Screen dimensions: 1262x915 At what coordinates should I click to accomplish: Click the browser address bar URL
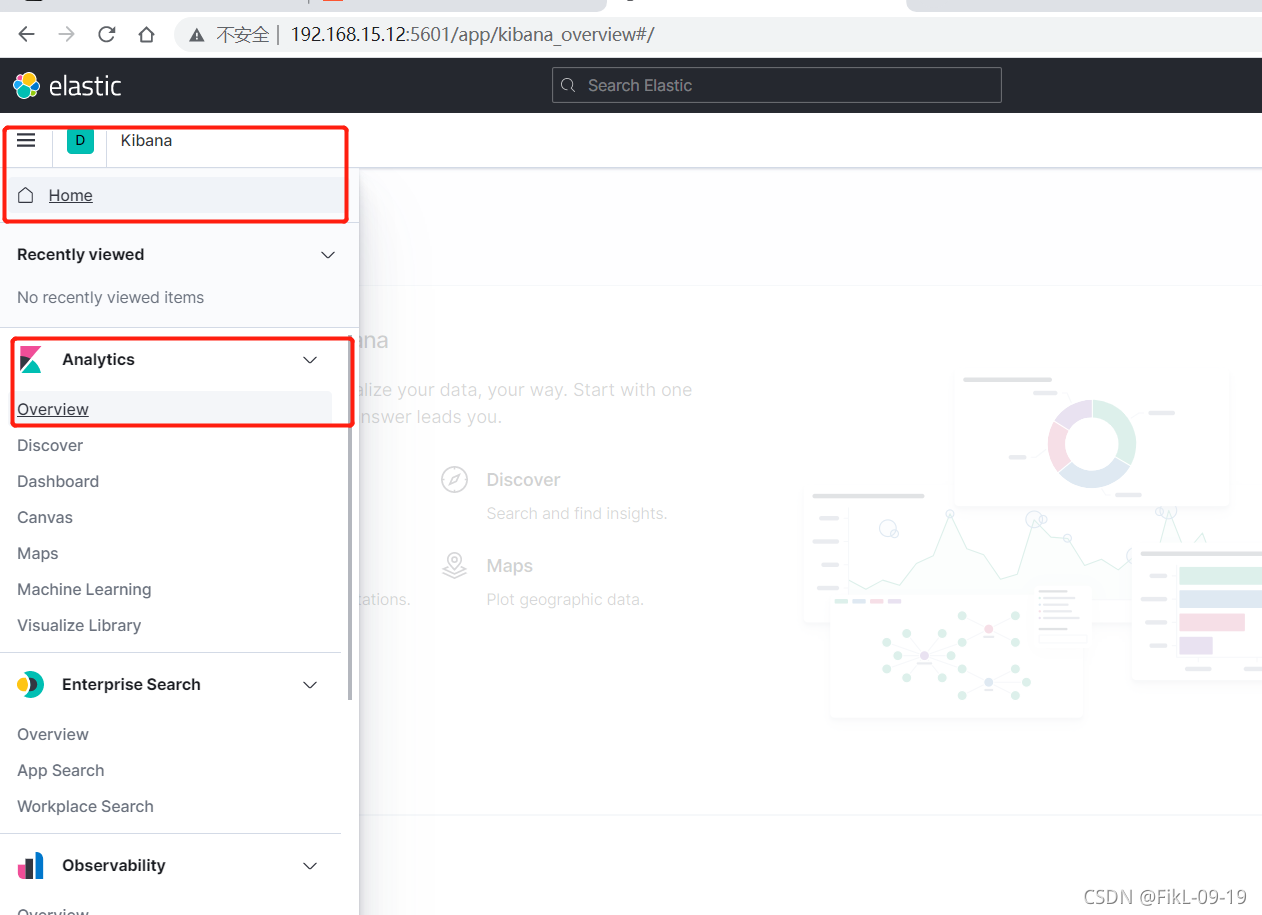[472, 35]
